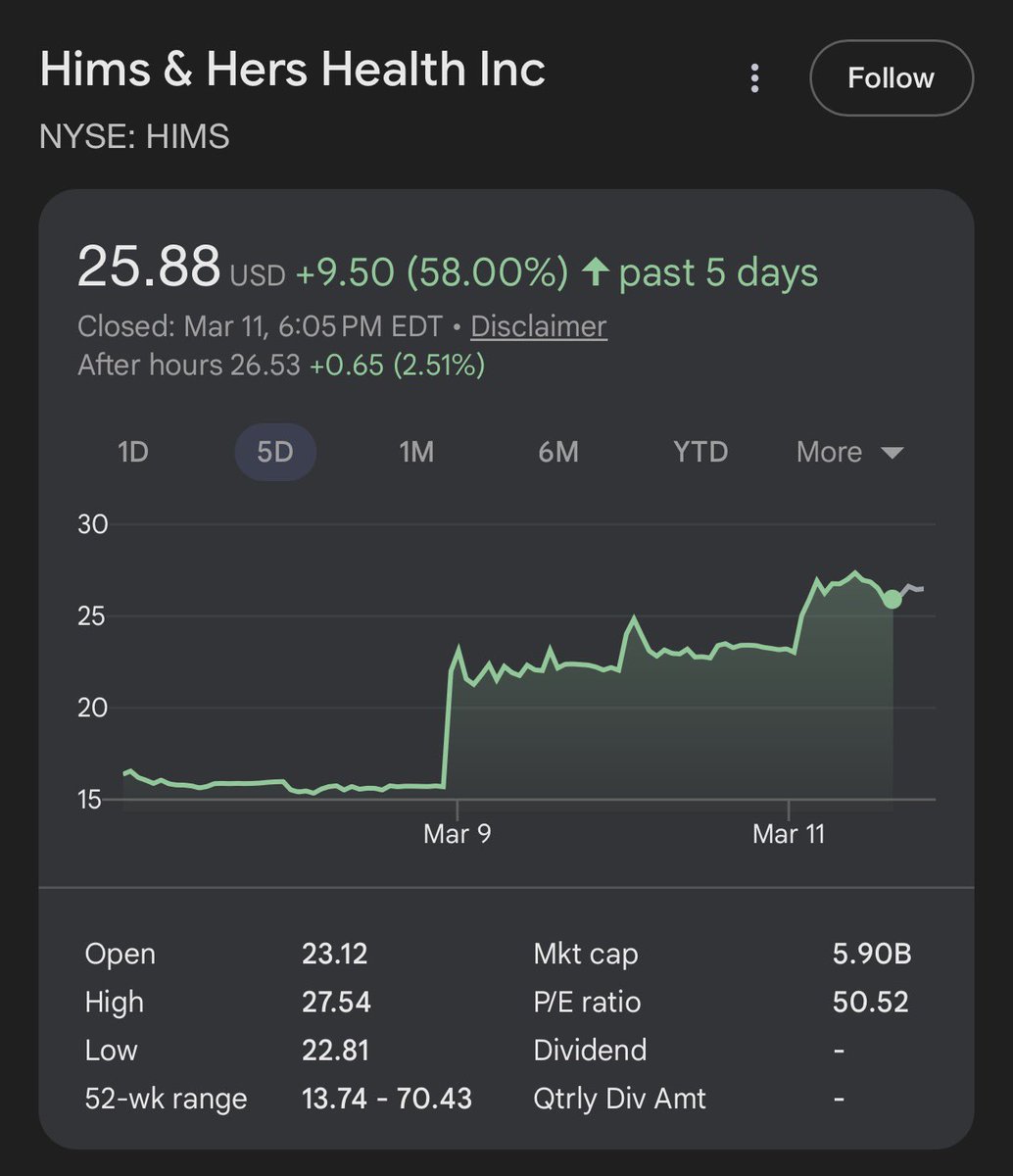Click the +9.50 (58.00%) change text

[x=432, y=272]
